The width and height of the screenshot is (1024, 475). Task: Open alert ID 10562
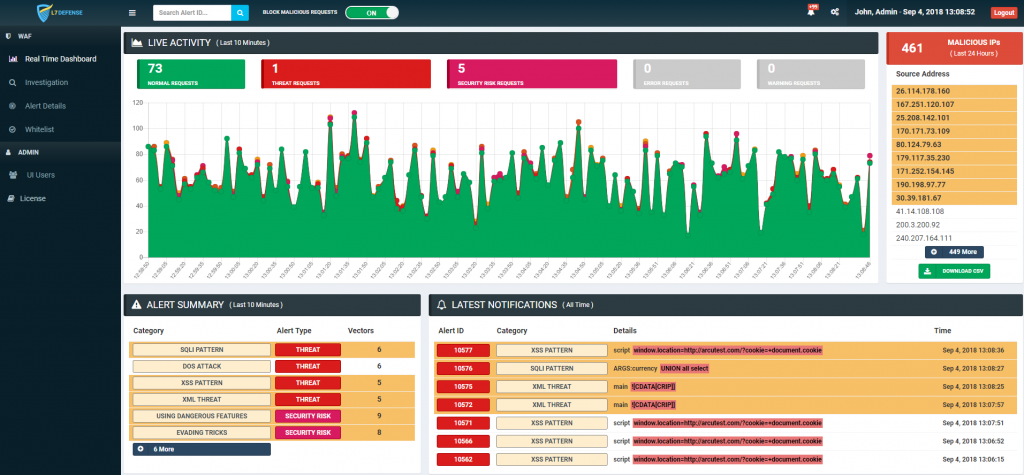[463, 459]
